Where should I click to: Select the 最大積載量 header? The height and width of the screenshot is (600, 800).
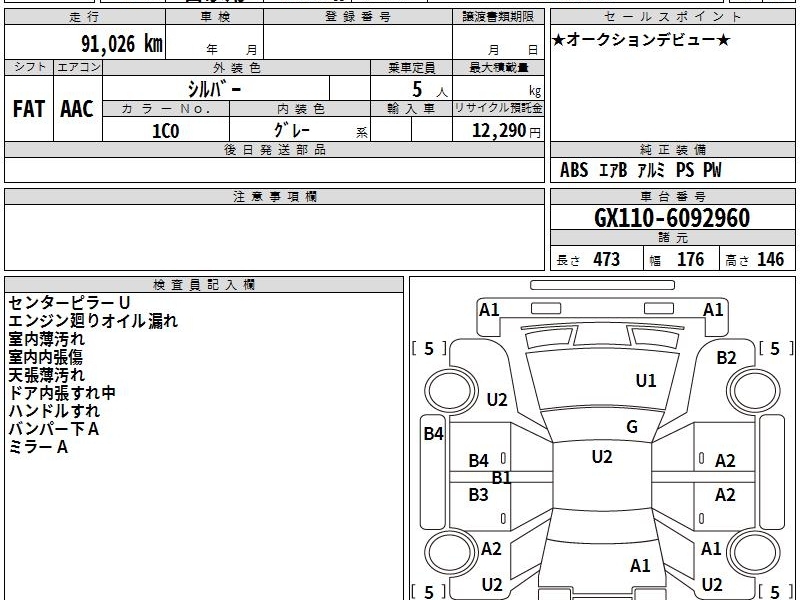tap(498, 68)
